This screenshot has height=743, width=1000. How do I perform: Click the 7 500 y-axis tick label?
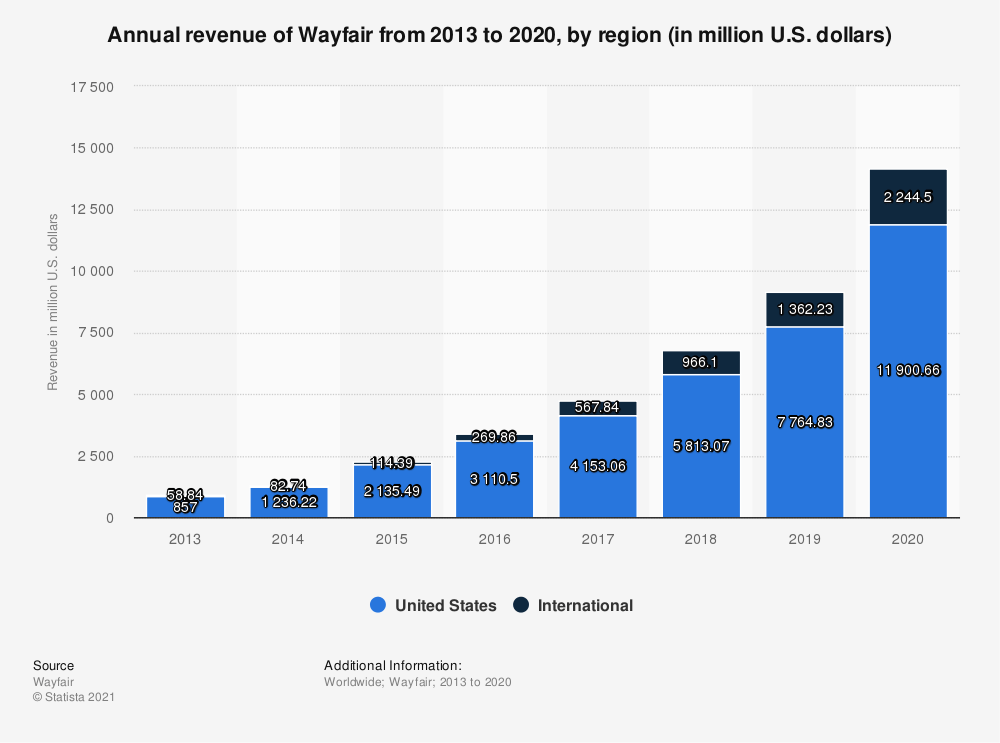coord(96,333)
